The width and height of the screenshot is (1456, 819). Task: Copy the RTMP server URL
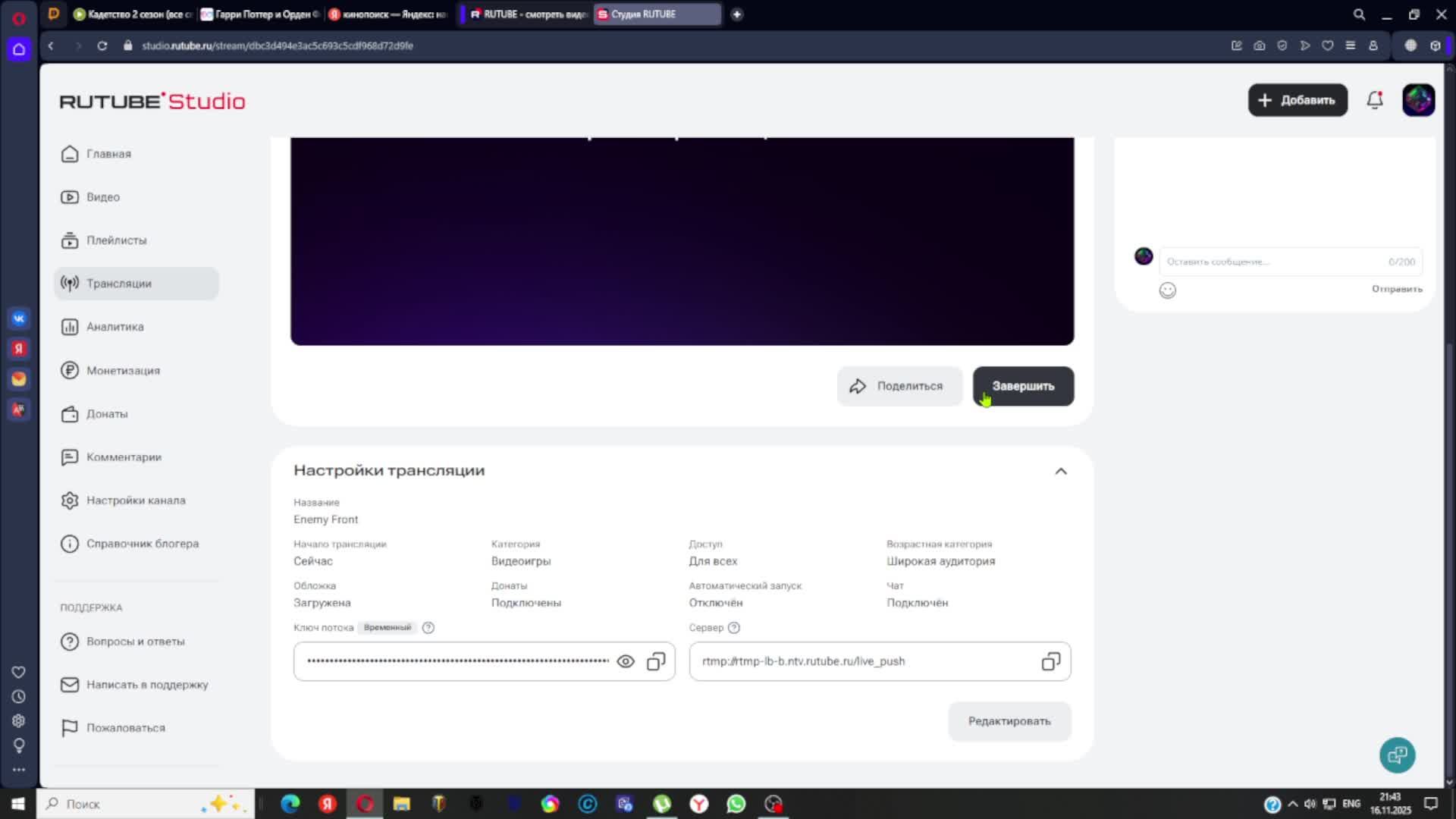pos(1050,661)
